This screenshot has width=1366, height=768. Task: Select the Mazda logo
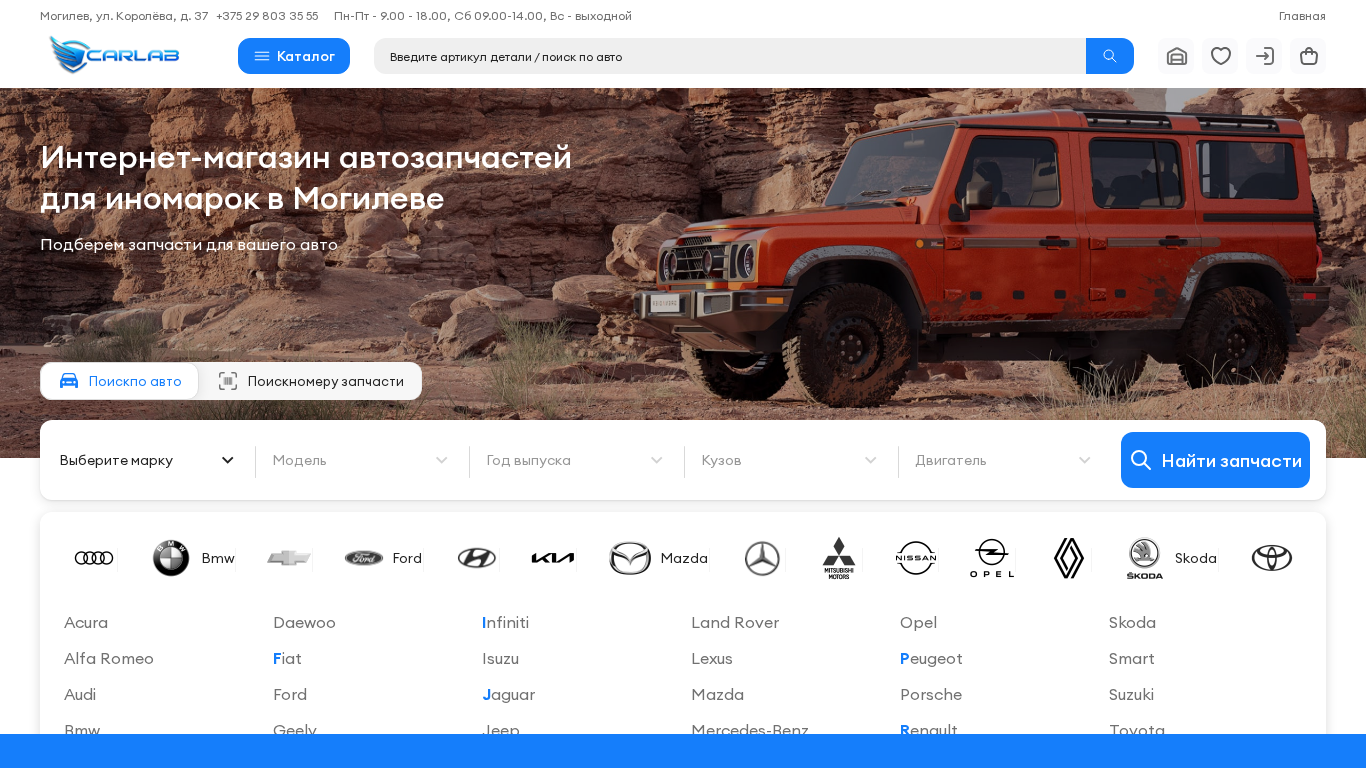pyautogui.click(x=630, y=558)
